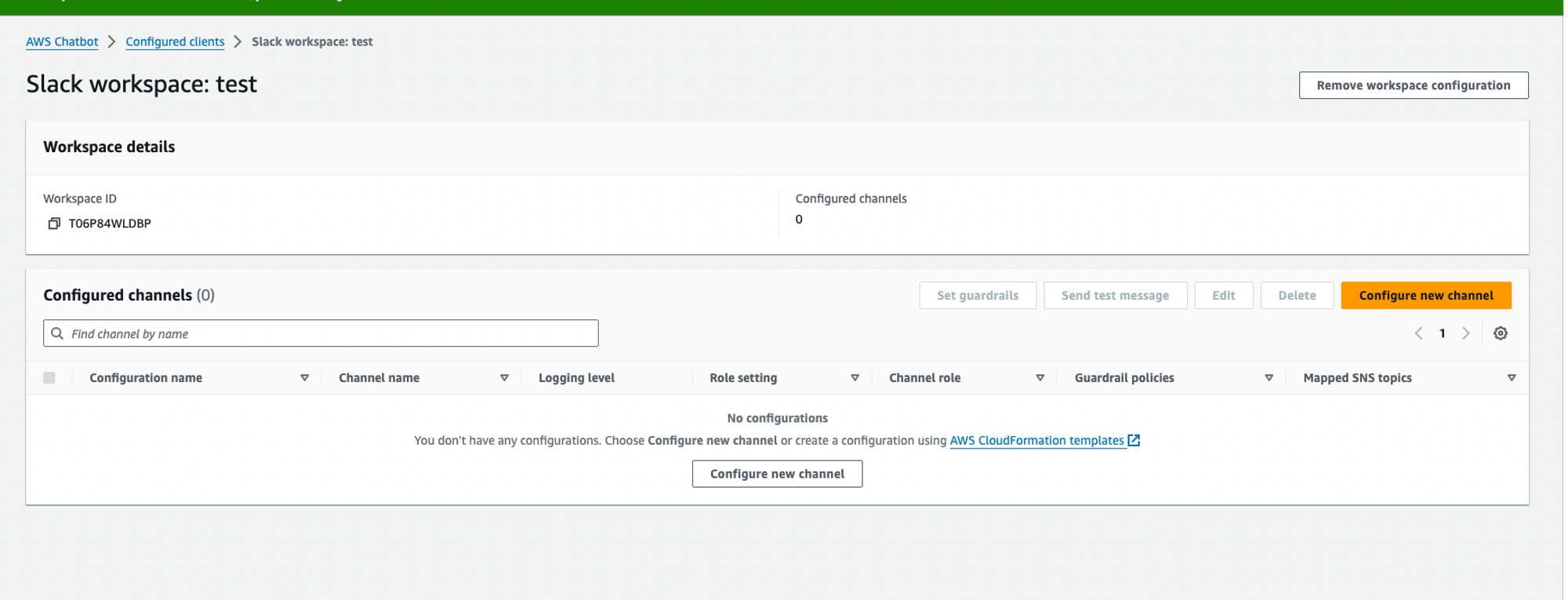This screenshot has width=1568, height=600.
Task: Click the Delete button
Action: coord(1297,296)
